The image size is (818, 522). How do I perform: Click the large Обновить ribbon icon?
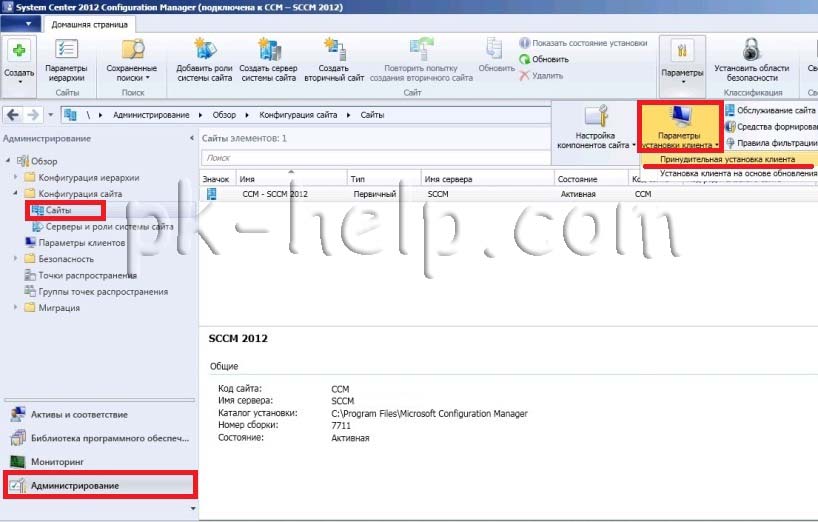click(494, 48)
